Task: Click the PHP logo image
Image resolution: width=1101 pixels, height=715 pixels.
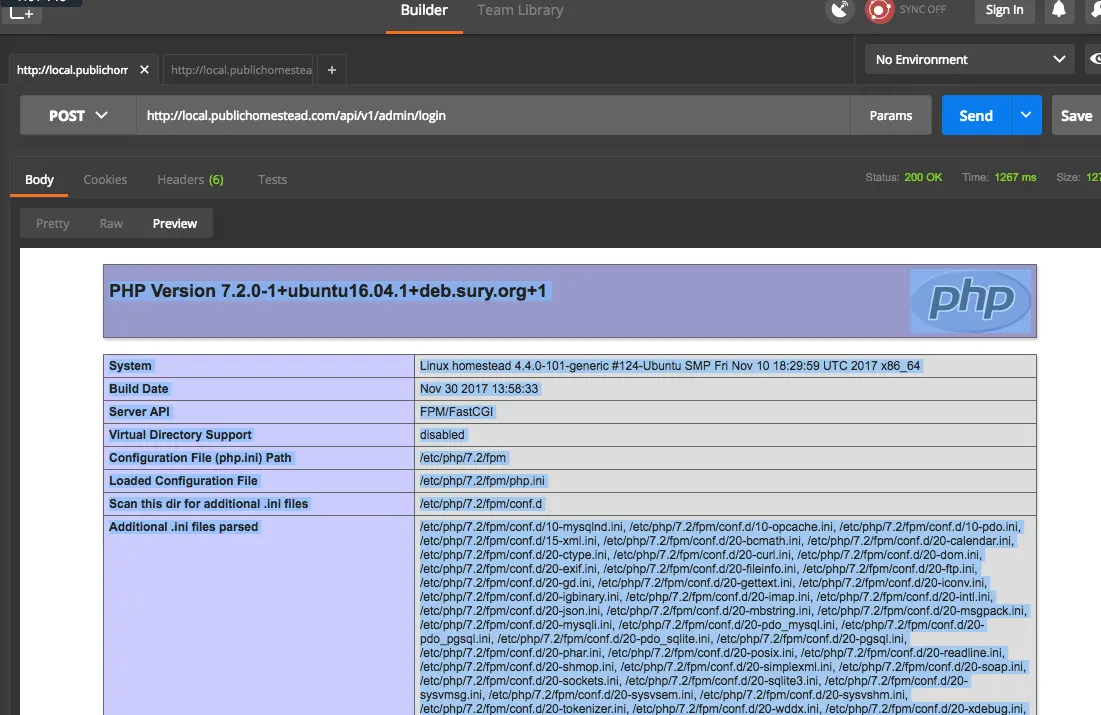Action: (x=970, y=301)
